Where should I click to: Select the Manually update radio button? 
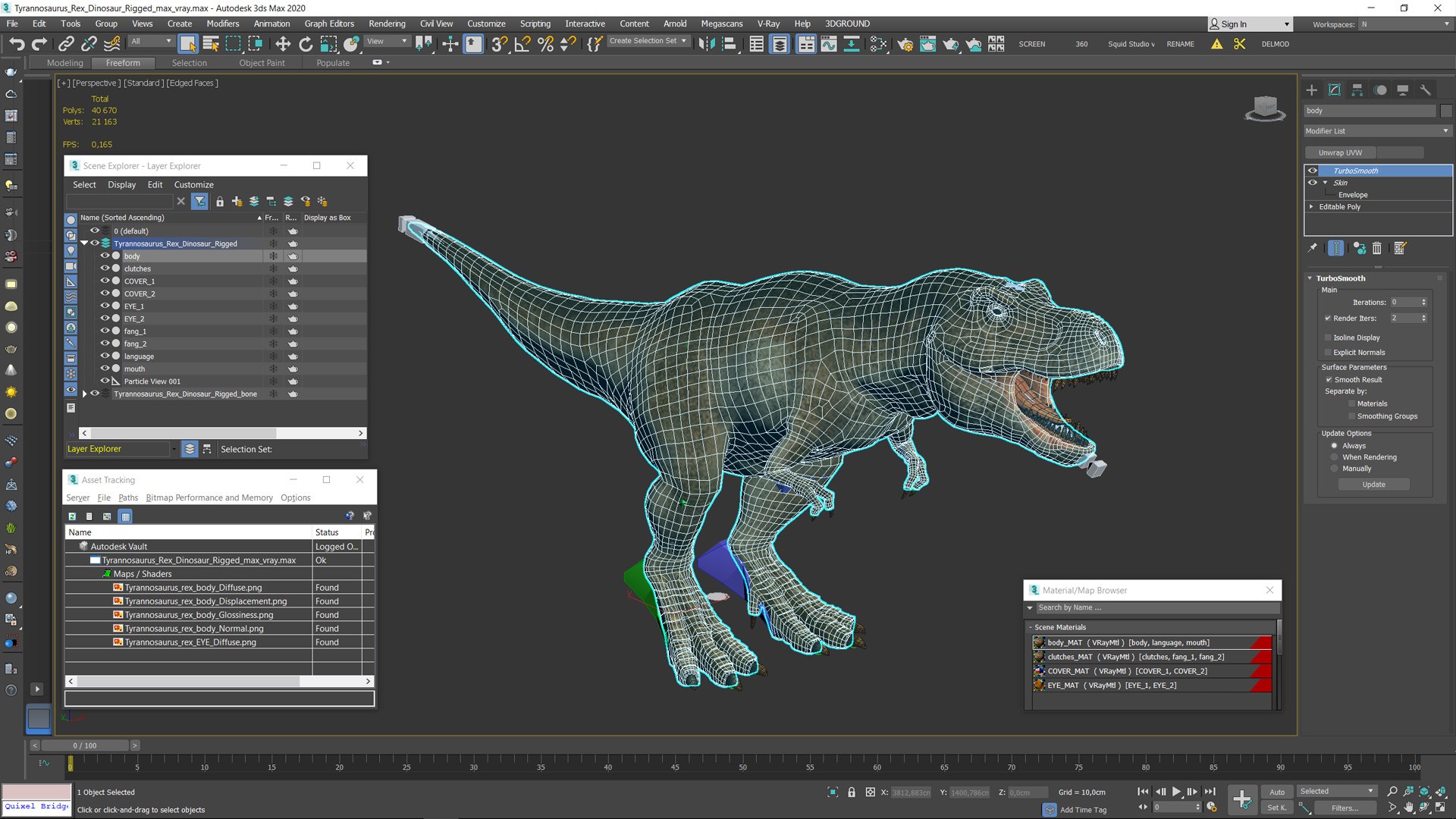(1334, 469)
